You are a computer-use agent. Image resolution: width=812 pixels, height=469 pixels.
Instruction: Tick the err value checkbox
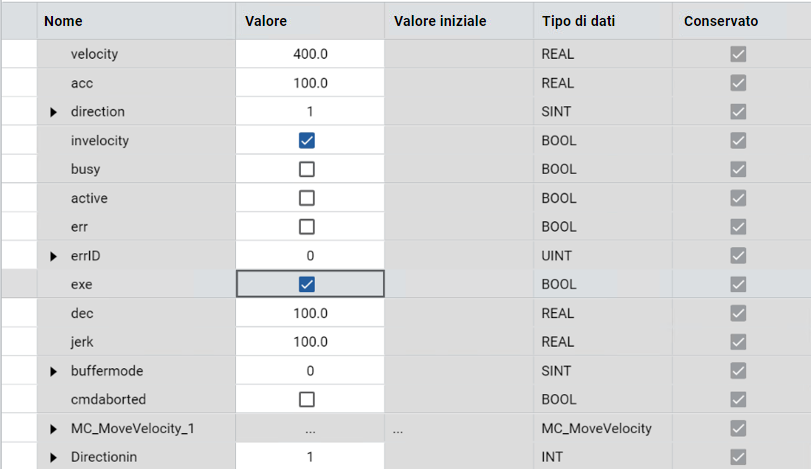tap(307, 227)
